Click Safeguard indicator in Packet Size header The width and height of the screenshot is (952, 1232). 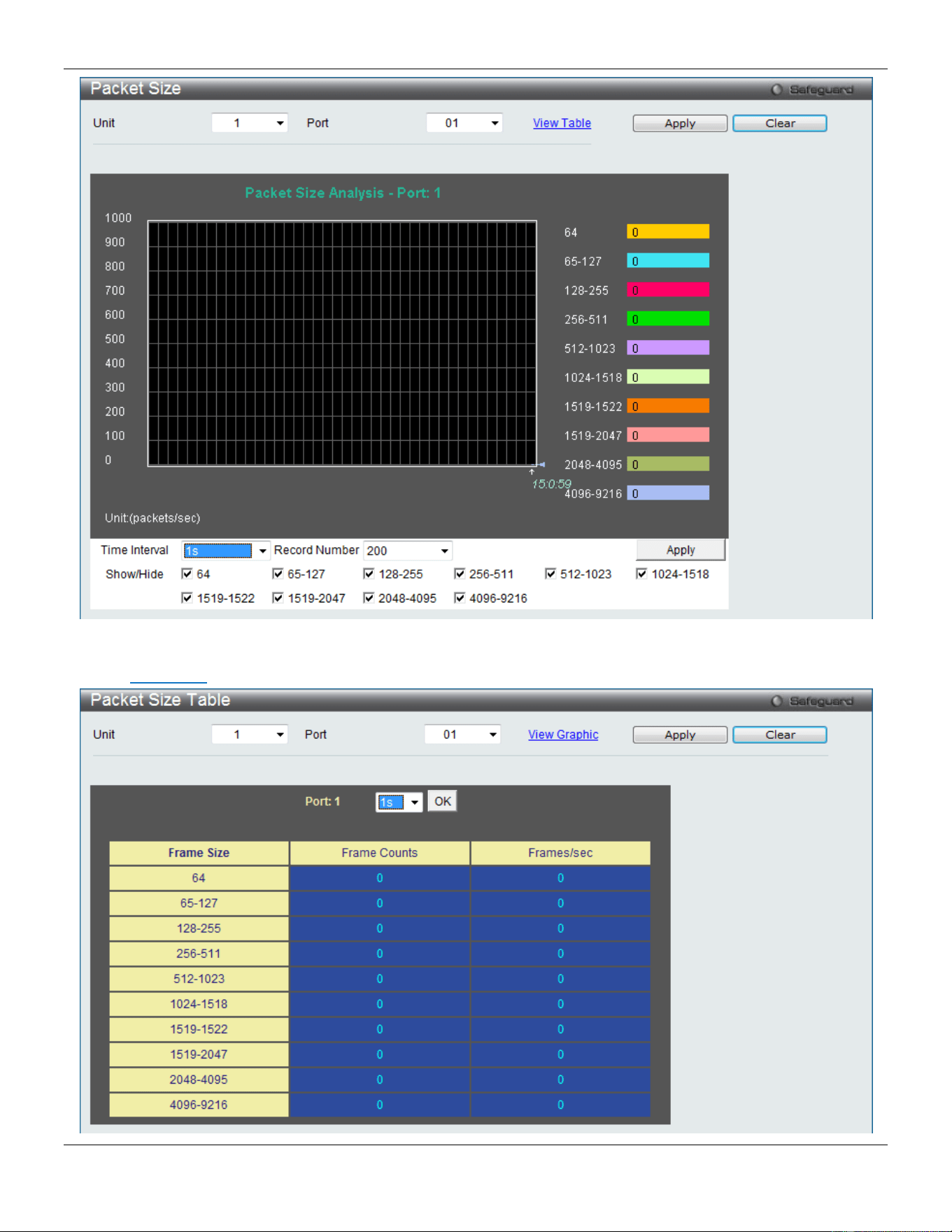point(812,90)
